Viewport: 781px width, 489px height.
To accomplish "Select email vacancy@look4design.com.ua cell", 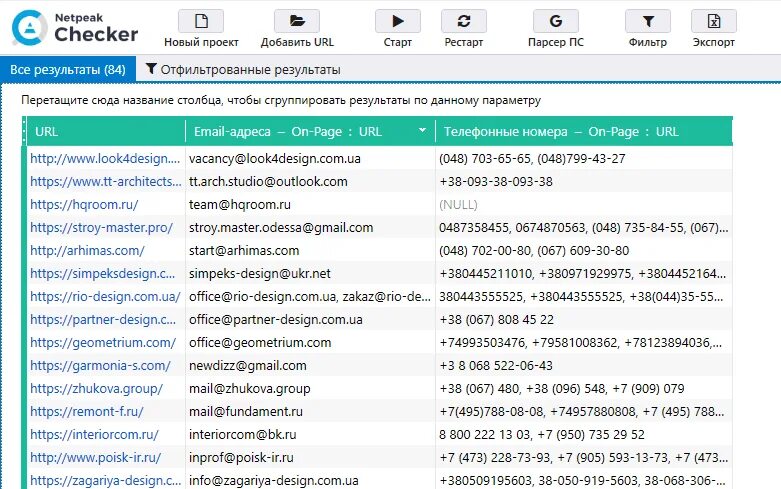I will pos(310,158).
